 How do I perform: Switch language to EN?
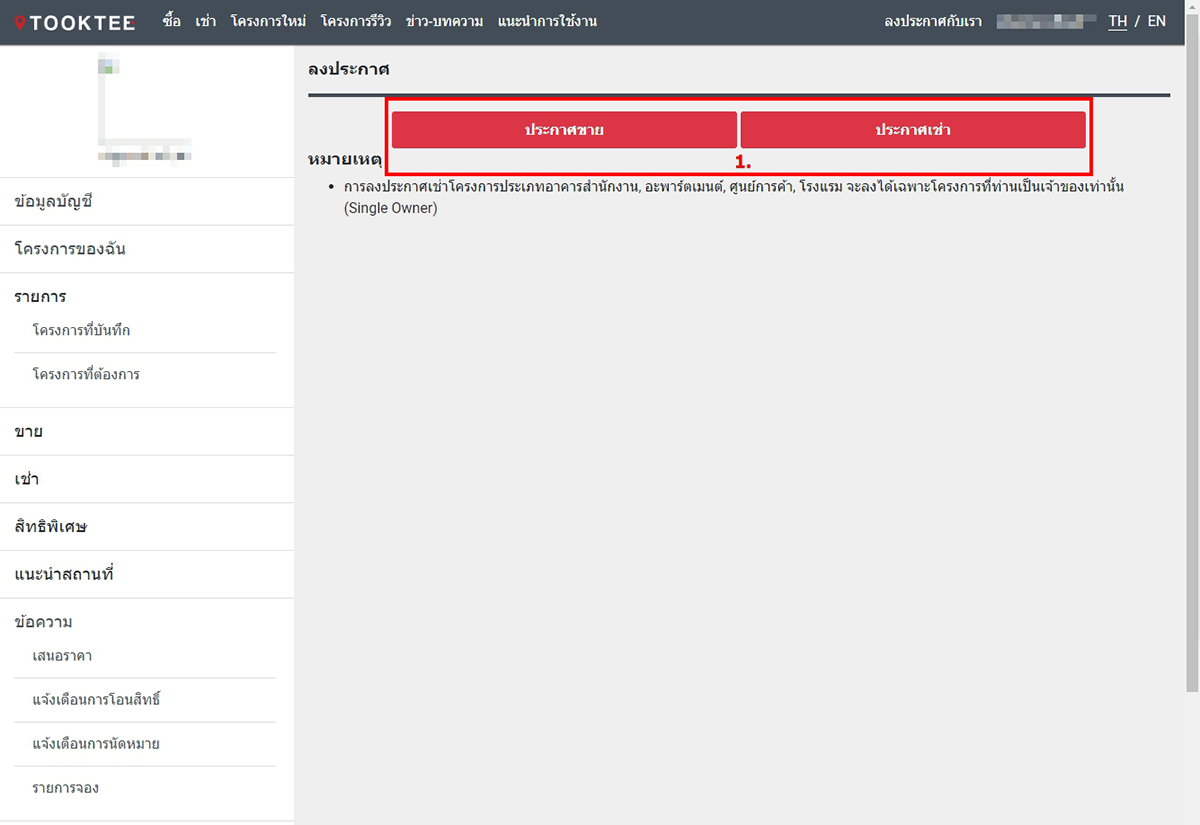[x=1156, y=21]
